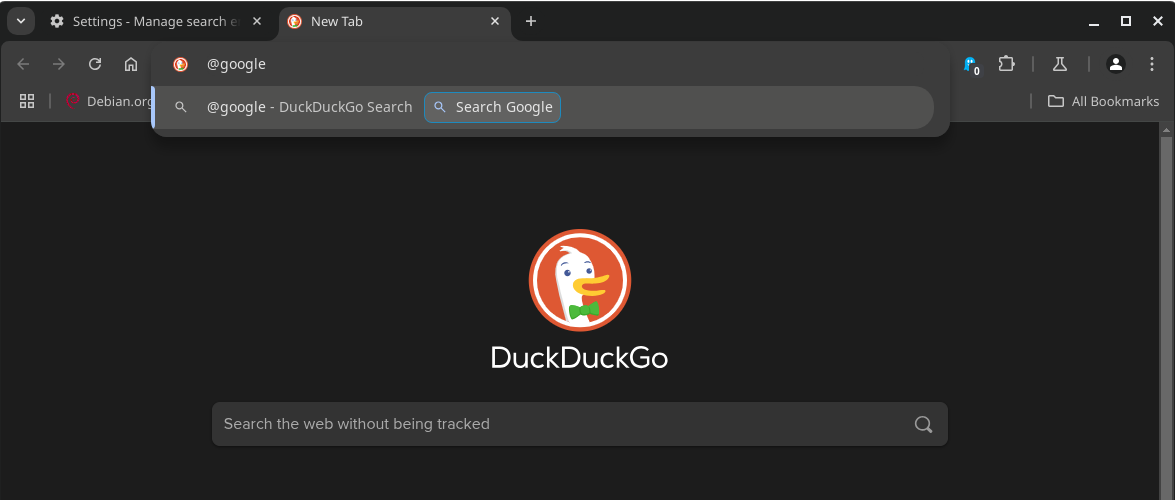This screenshot has height=500, width=1175.
Task: Click the Search Google button
Action: (492, 107)
